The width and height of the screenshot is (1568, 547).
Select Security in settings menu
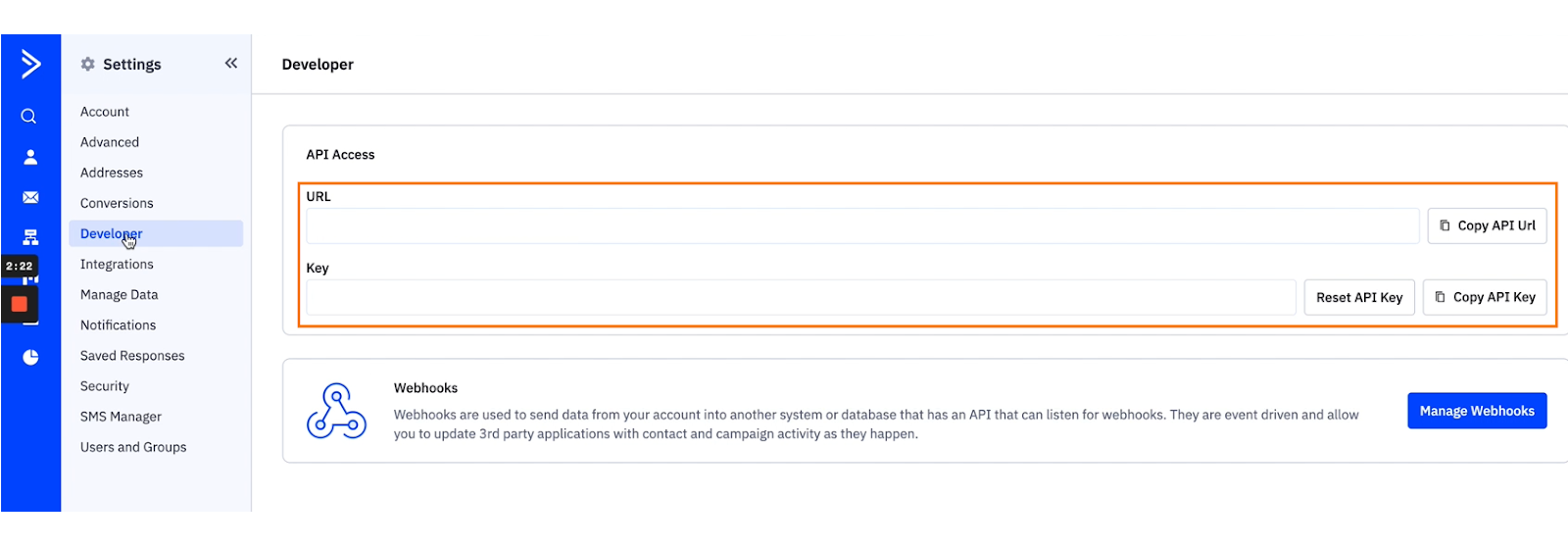click(x=105, y=386)
